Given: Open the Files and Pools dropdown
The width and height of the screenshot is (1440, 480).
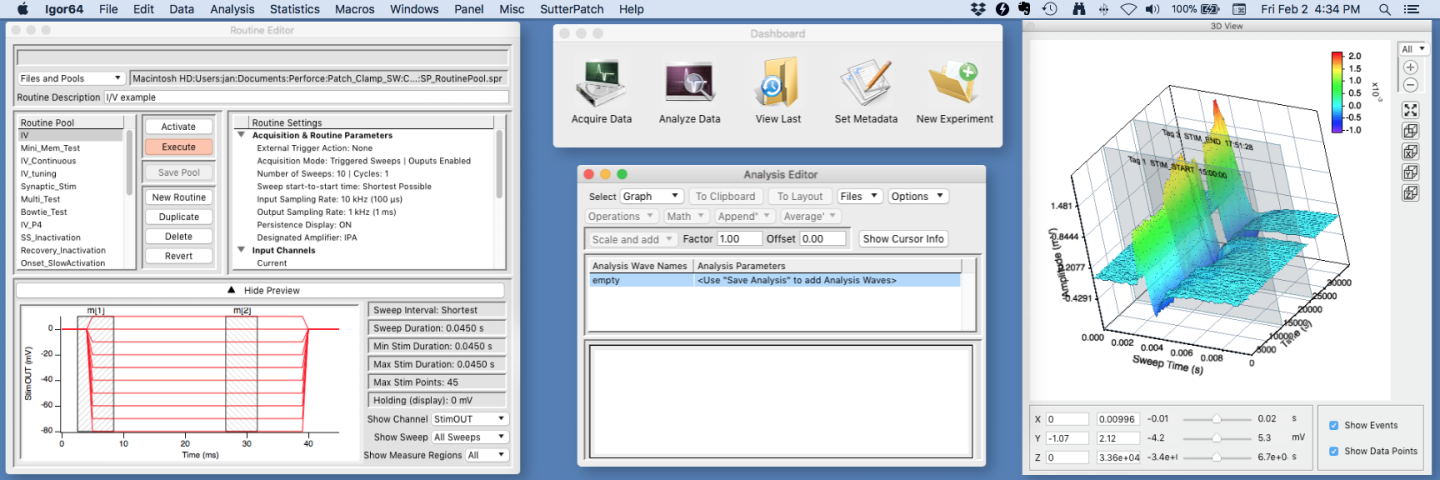Looking at the screenshot, I should 71,78.
